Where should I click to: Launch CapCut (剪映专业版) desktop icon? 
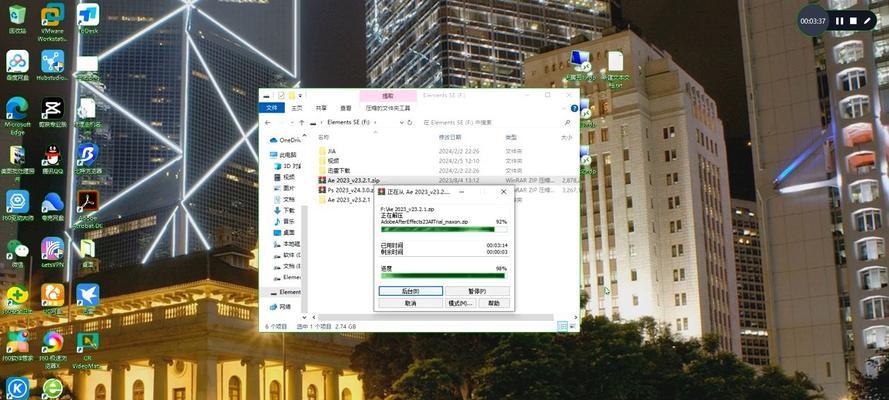[x=52, y=112]
